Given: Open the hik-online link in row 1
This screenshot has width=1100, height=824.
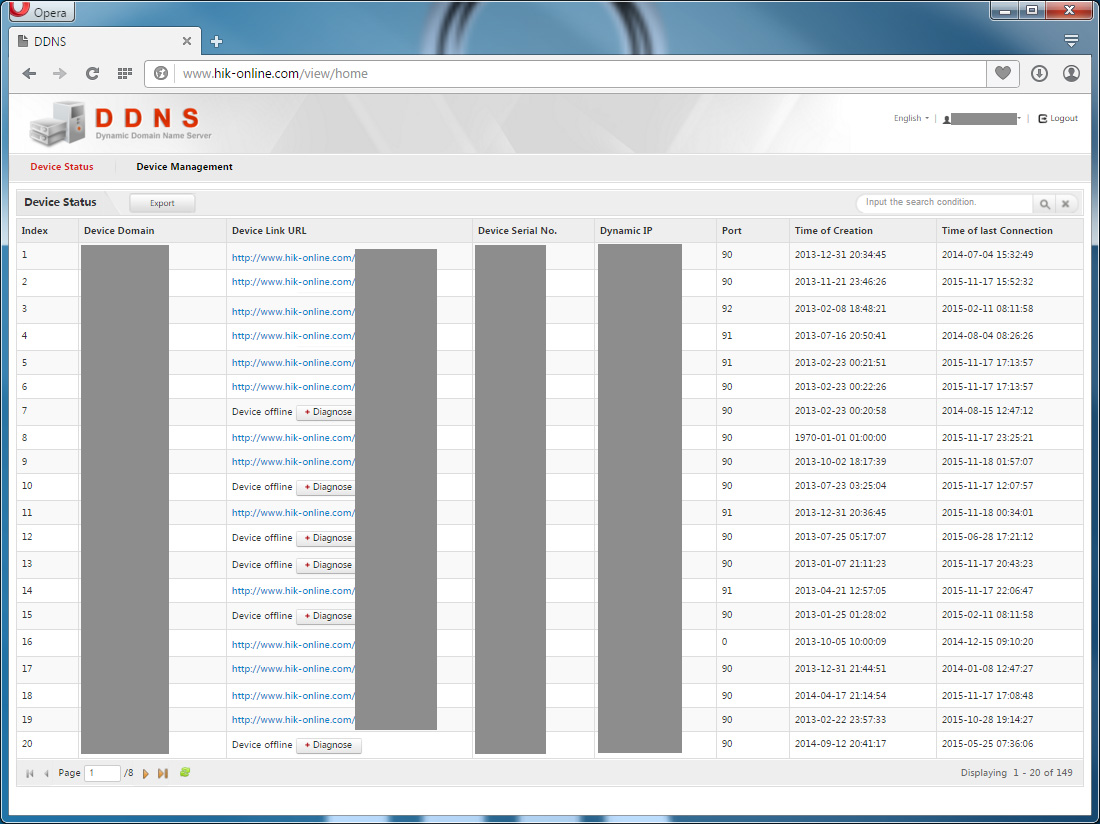Looking at the screenshot, I should (293, 258).
